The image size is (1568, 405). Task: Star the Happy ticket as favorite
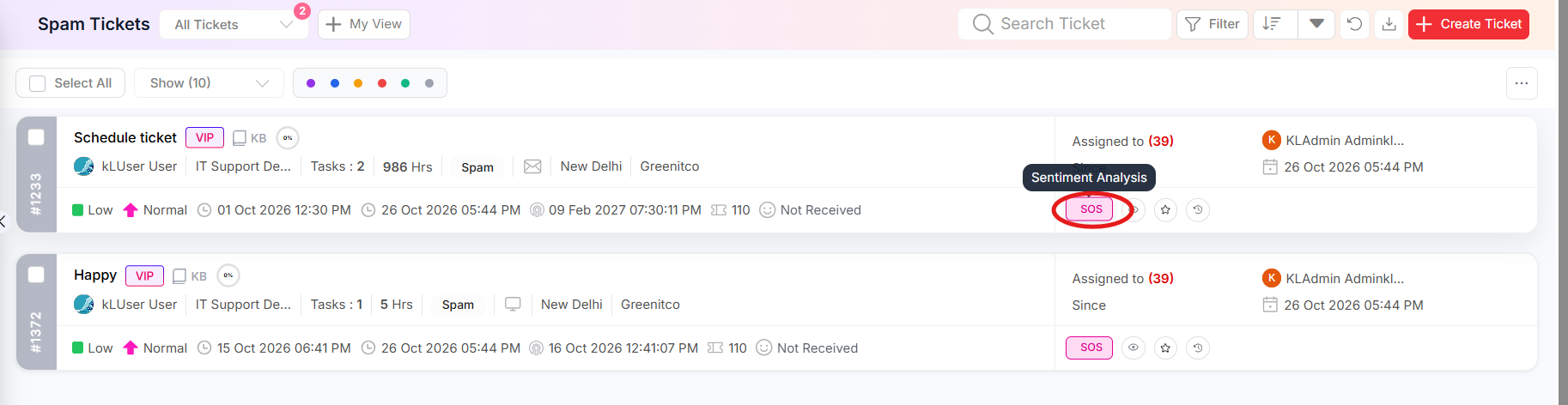coord(1165,348)
